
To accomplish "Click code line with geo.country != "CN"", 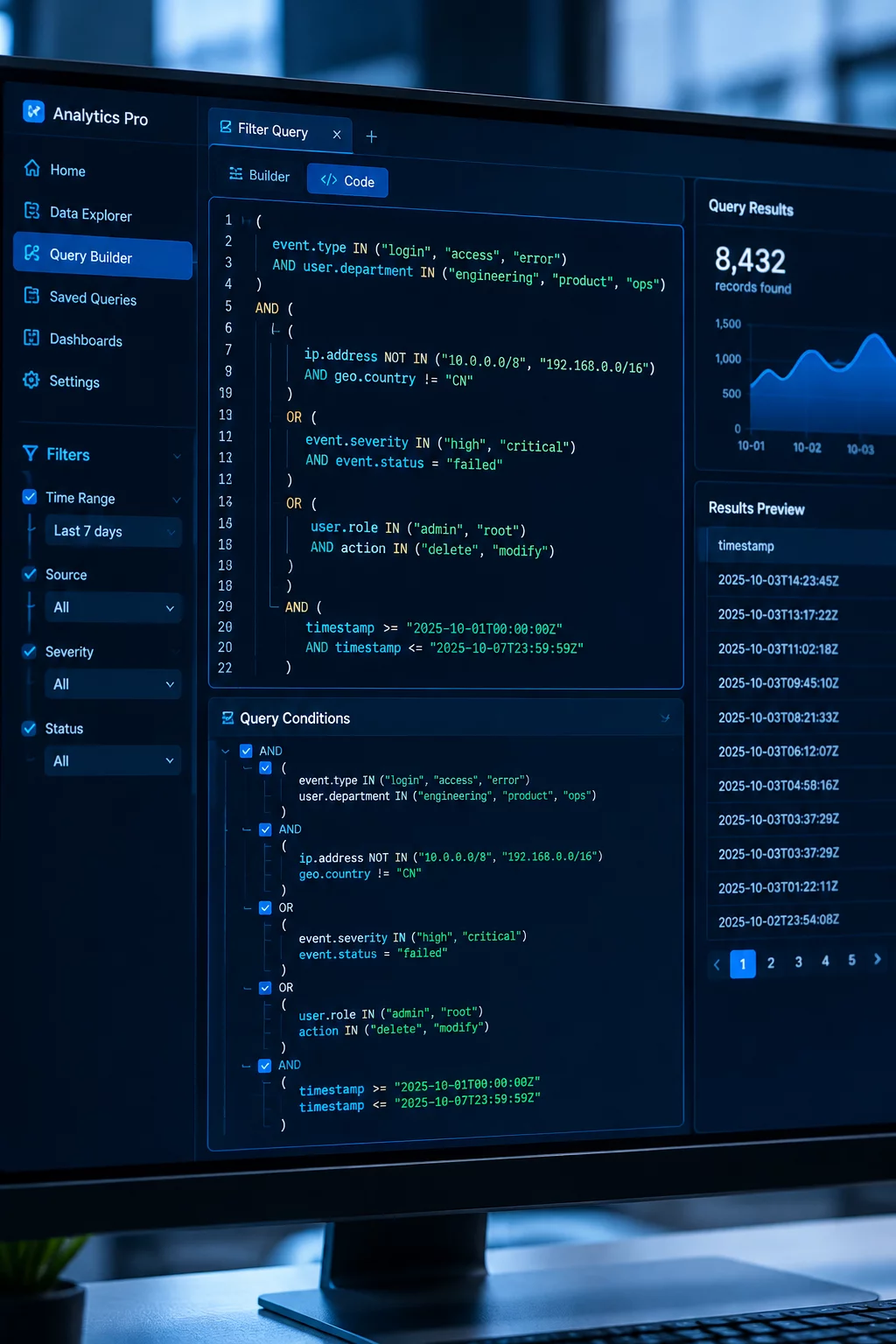I will 388,377.
